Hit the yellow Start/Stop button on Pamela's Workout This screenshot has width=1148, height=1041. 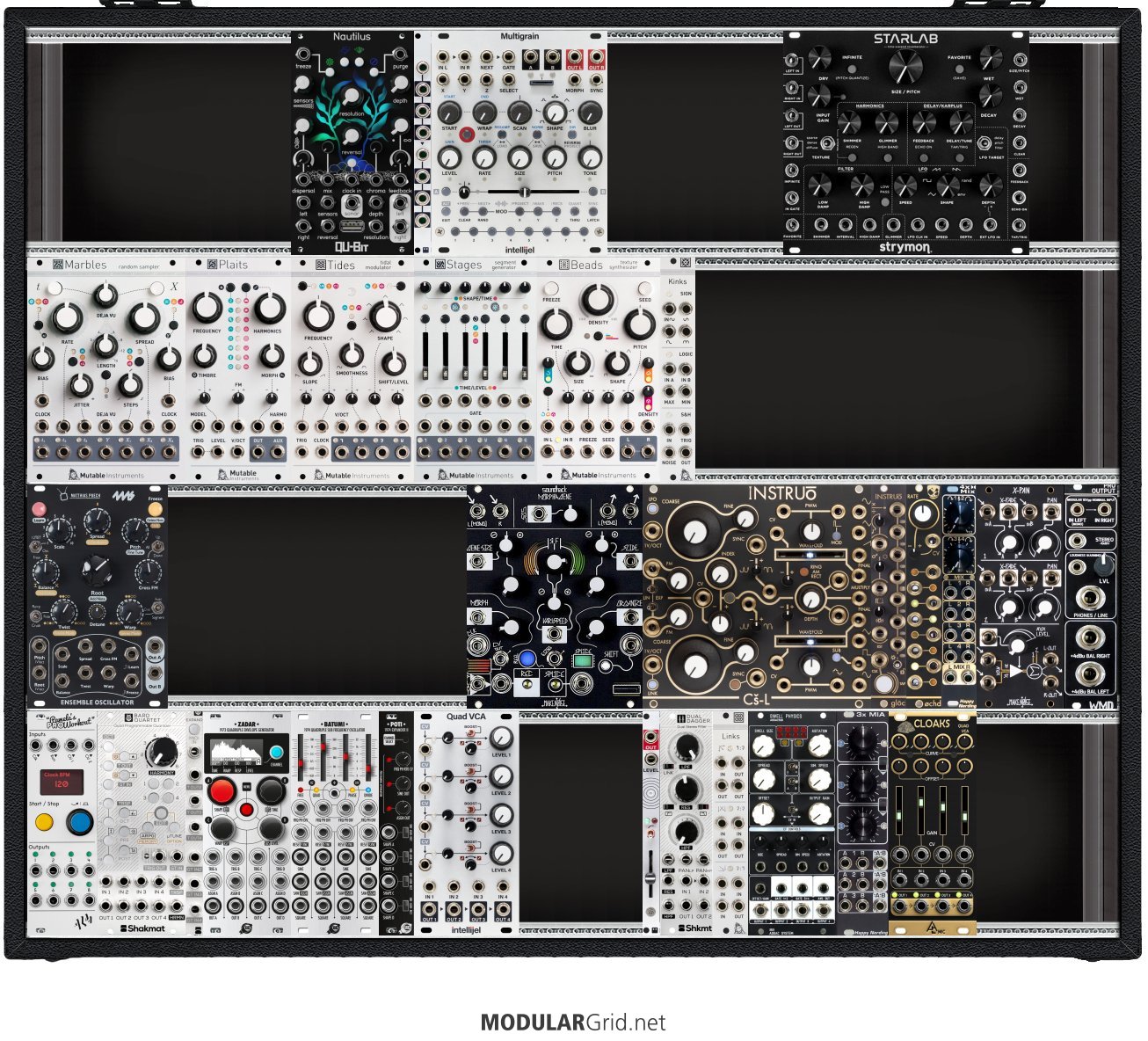click(43, 823)
